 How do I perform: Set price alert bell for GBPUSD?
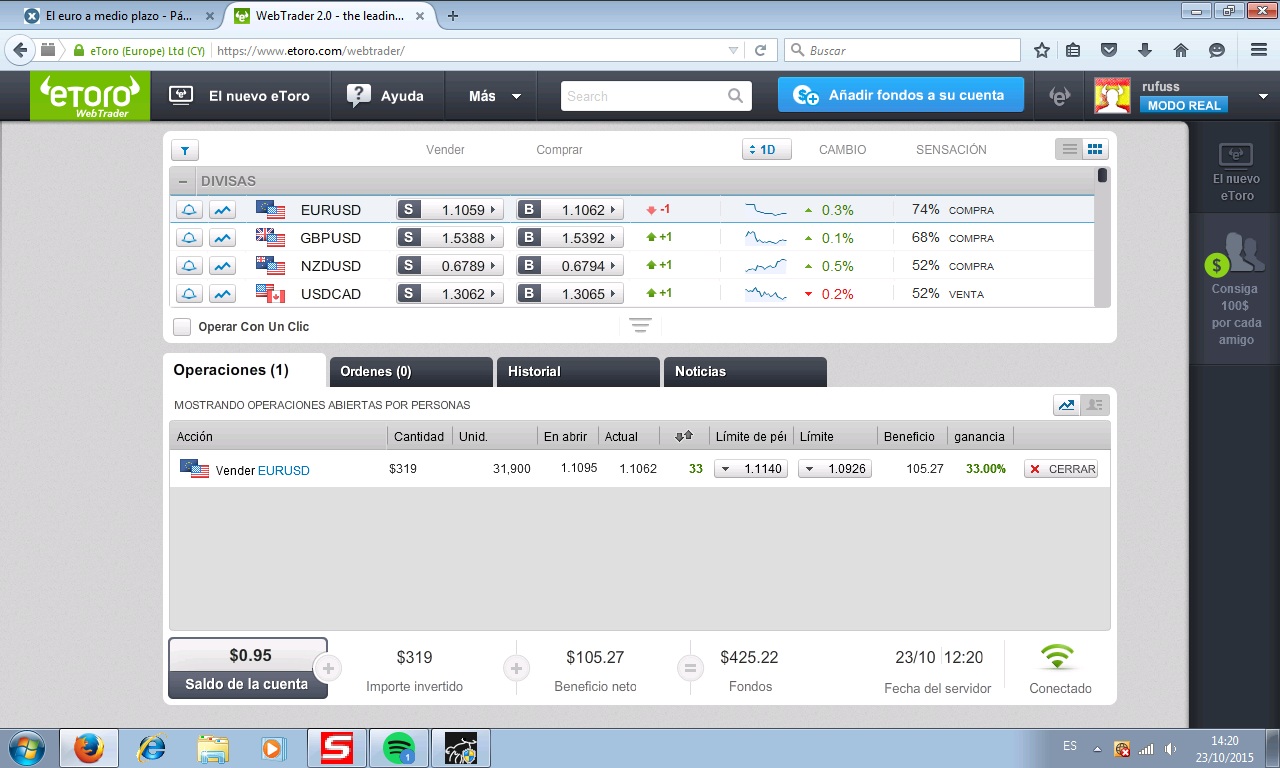(189, 238)
